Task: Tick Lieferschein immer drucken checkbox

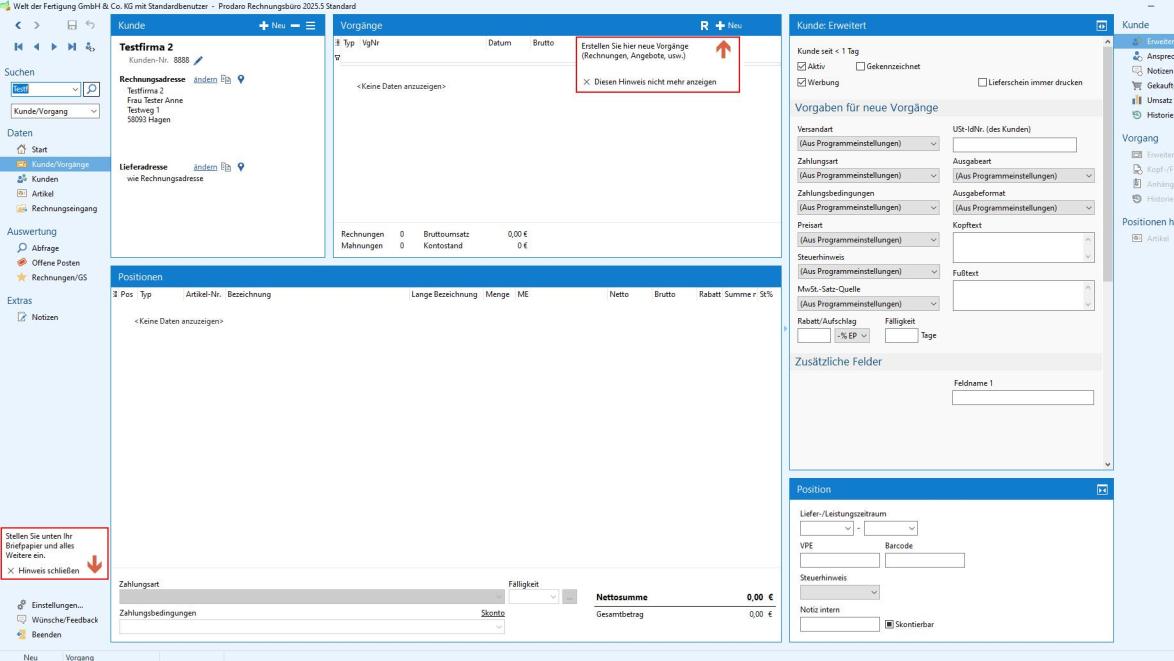Action: pyautogui.click(x=982, y=82)
